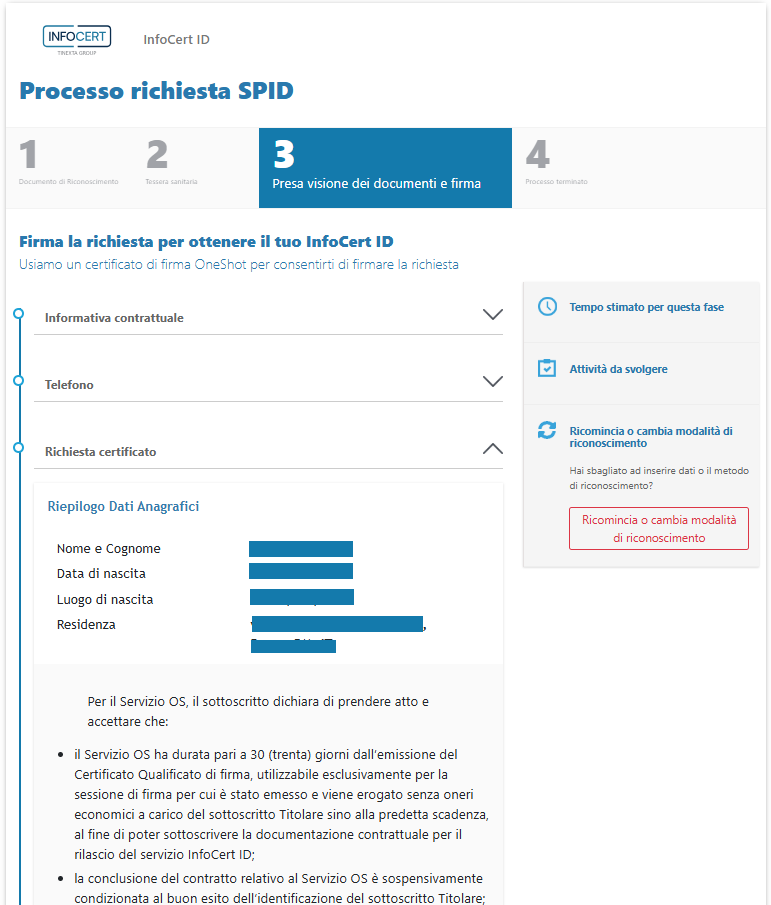Click the Informativa contrattuale timeline circle
This screenshot has height=905, width=771.
18,314
